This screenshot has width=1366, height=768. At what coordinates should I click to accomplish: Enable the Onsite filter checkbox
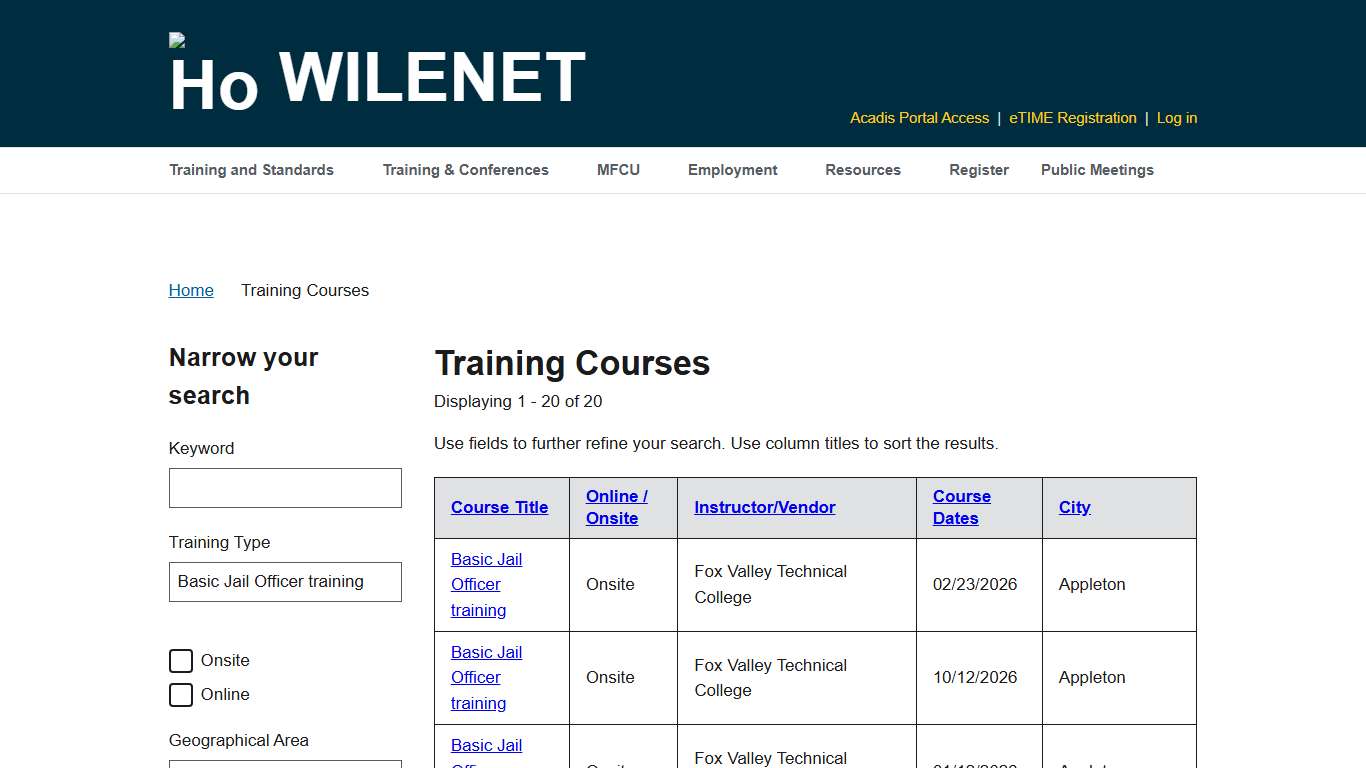point(181,660)
